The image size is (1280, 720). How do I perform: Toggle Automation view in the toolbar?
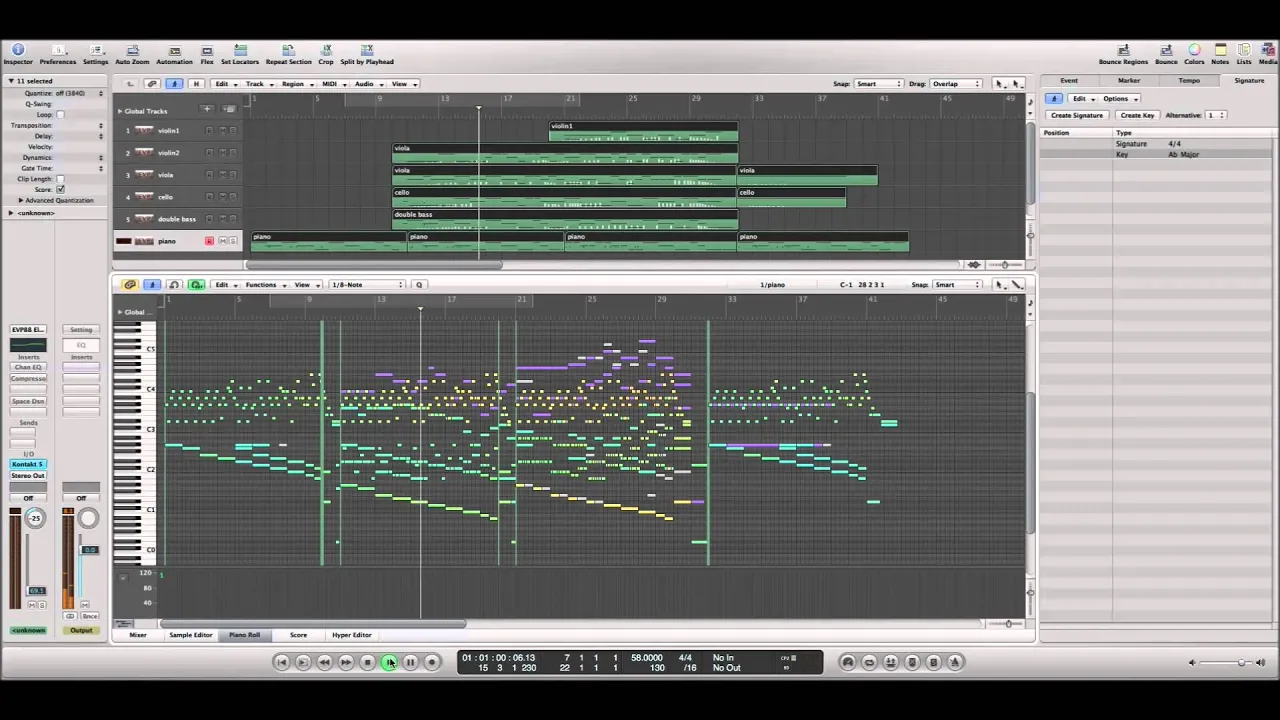point(174,54)
